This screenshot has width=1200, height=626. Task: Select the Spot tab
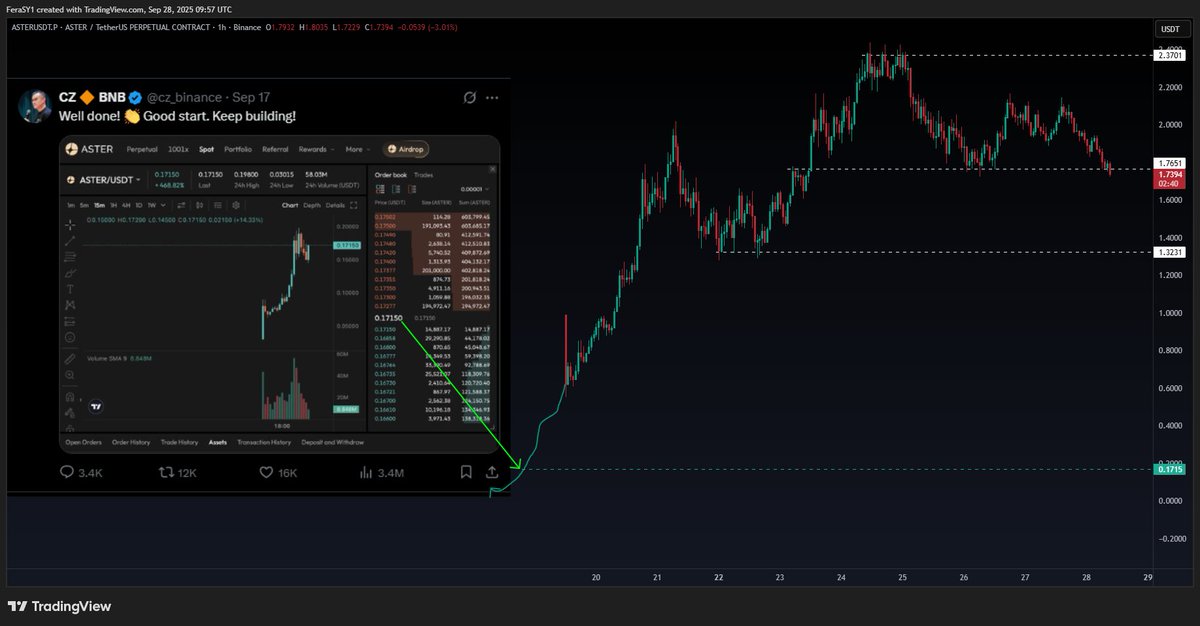tap(206, 149)
